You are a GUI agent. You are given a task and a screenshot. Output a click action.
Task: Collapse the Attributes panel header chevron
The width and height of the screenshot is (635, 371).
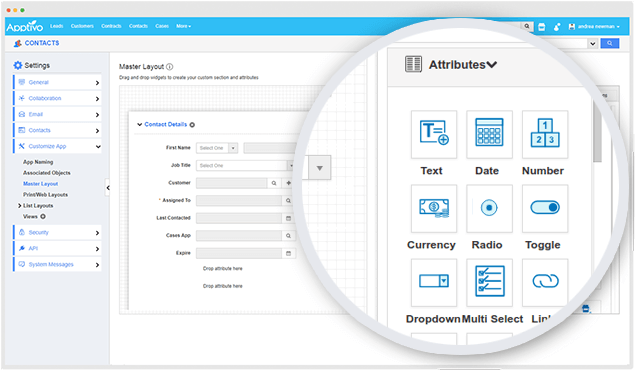tap(492, 64)
